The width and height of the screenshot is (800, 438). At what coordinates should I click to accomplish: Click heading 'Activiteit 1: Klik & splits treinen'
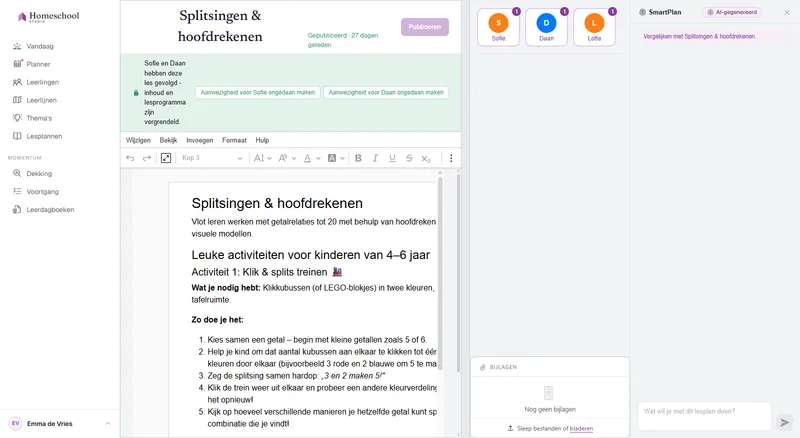click(x=267, y=272)
